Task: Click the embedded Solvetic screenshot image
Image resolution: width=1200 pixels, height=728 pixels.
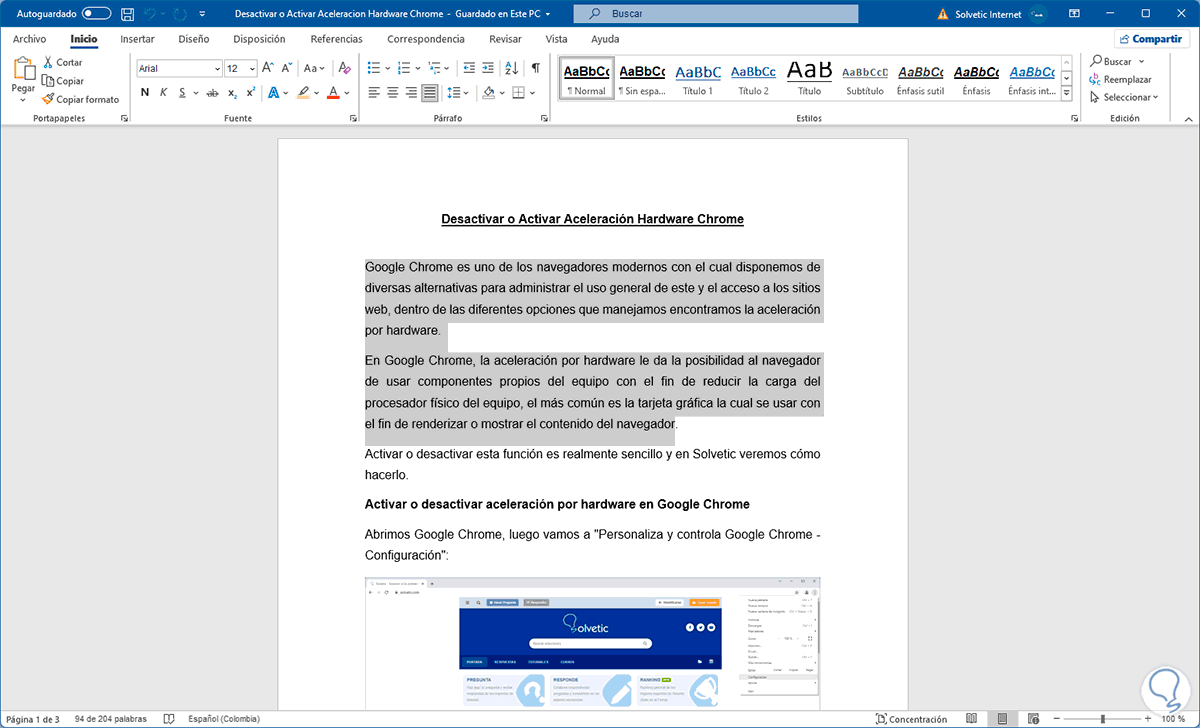Action: pos(592,644)
